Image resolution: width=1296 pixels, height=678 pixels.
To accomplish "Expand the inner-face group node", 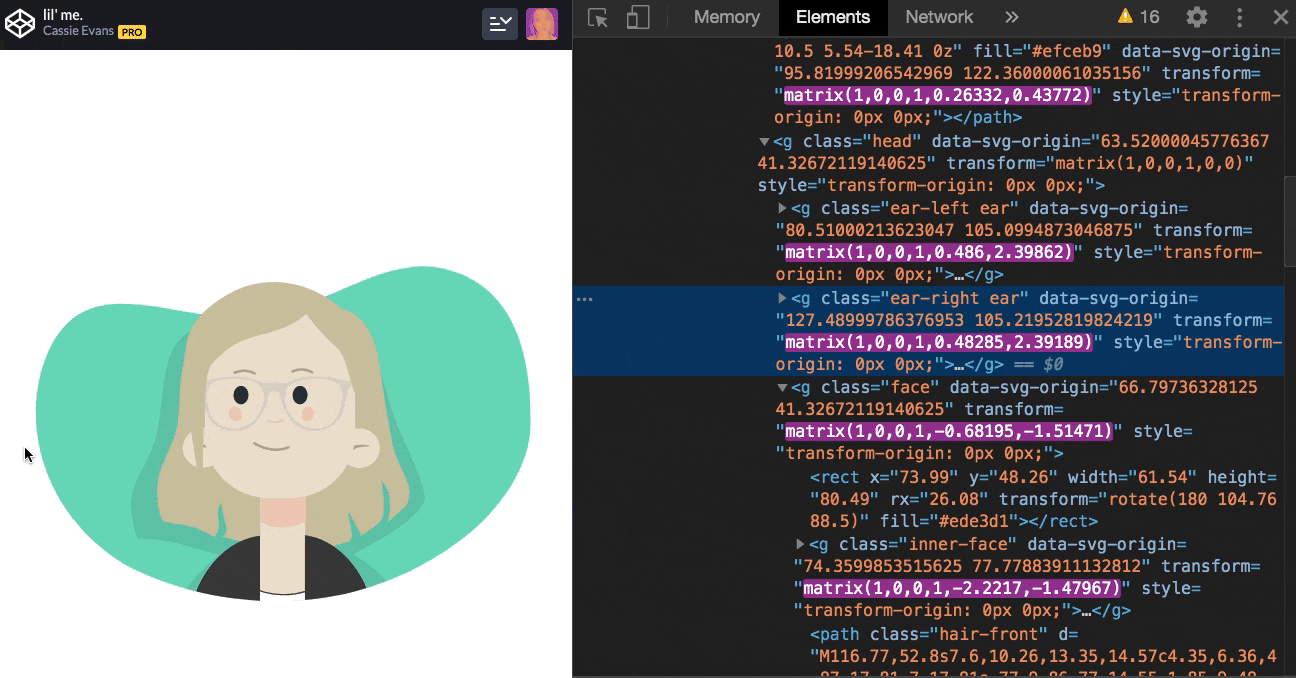I will (x=799, y=544).
